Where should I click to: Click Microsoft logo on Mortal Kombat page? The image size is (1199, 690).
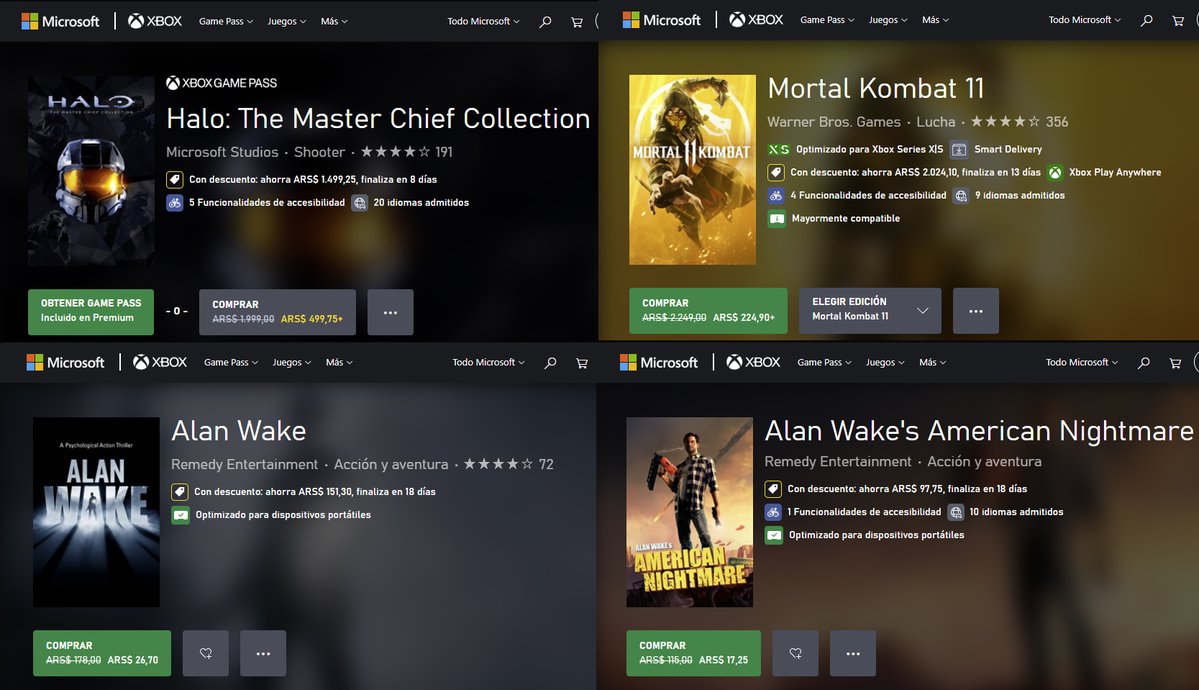coord(661,20)
